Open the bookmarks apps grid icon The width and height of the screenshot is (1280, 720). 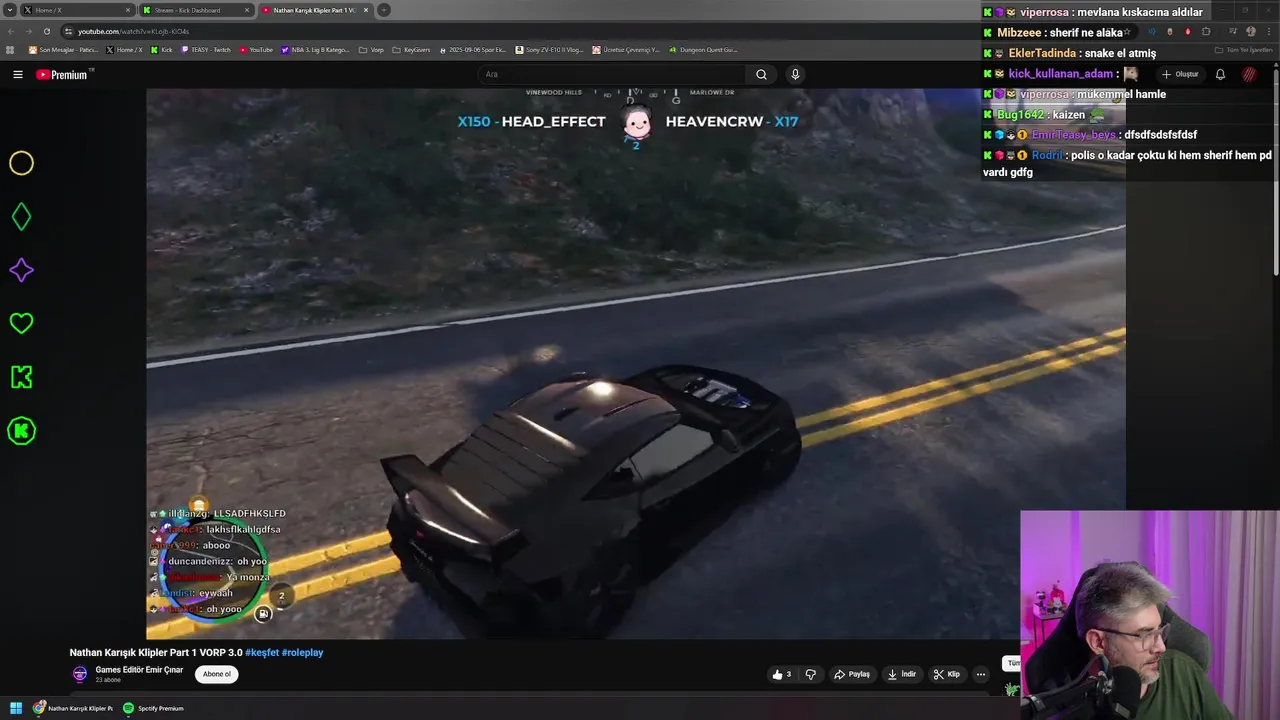[10, 49]
